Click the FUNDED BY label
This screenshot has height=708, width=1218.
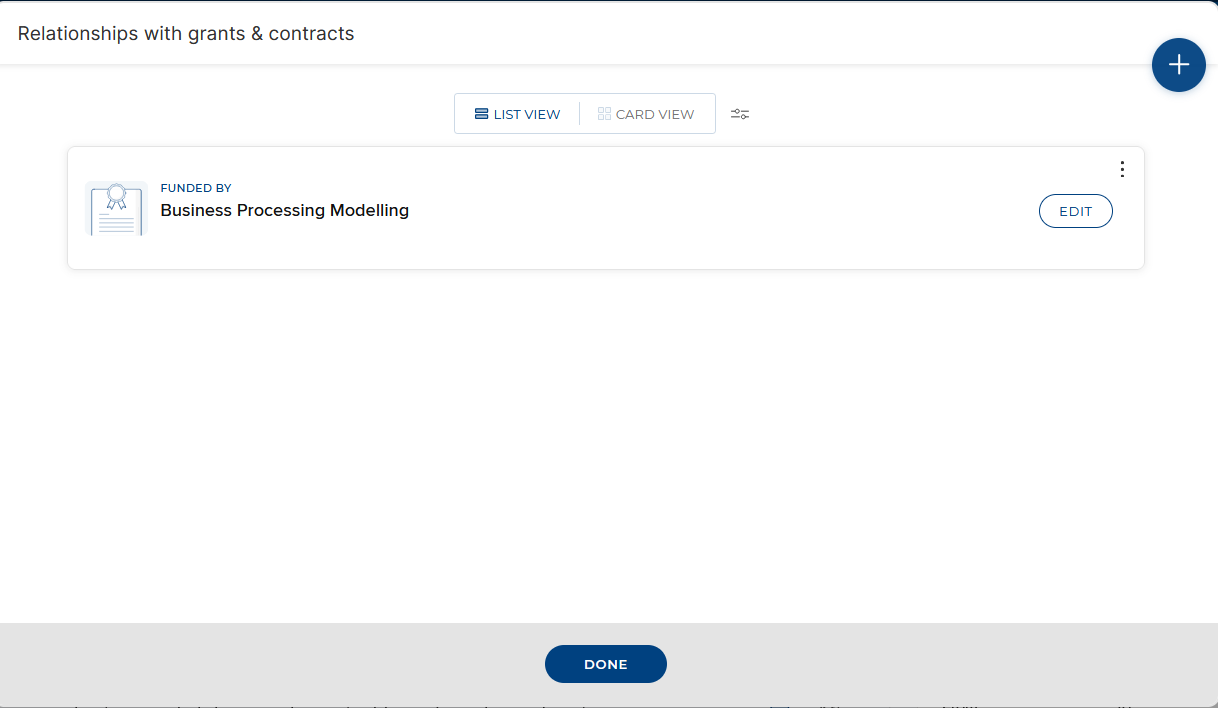coord(196,188)
